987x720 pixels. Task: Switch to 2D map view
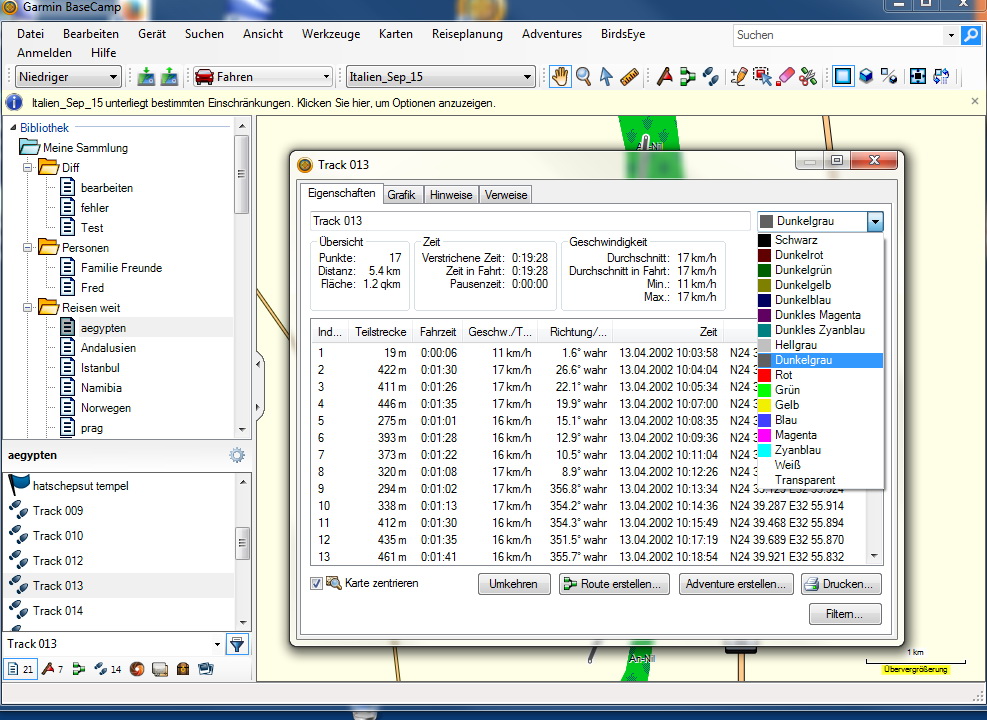843,77
